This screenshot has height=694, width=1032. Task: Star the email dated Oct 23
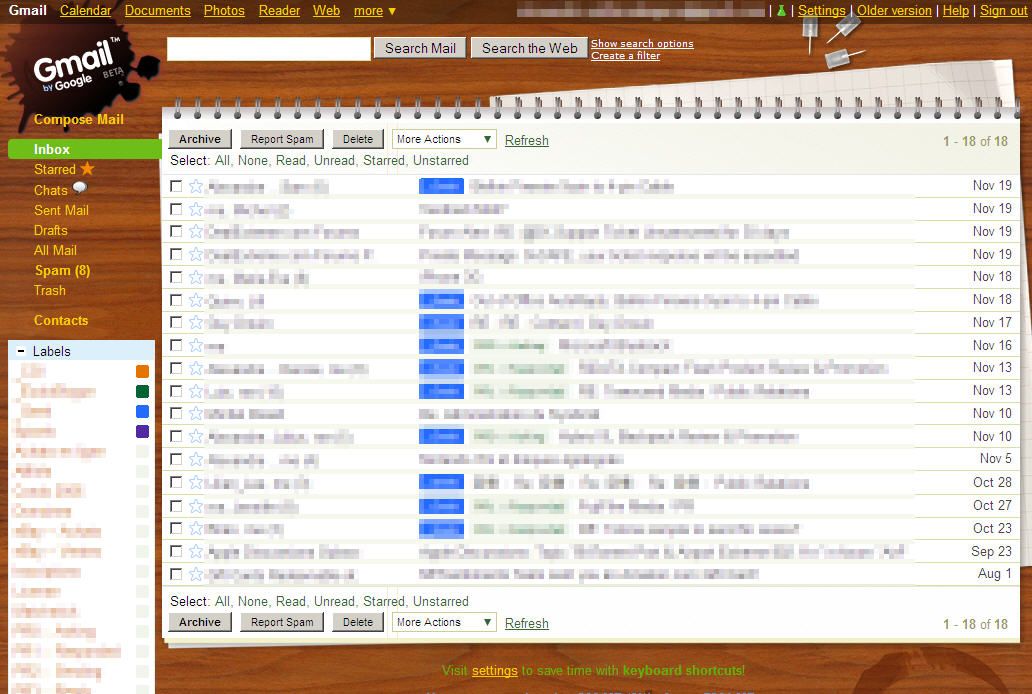[195, 528]
